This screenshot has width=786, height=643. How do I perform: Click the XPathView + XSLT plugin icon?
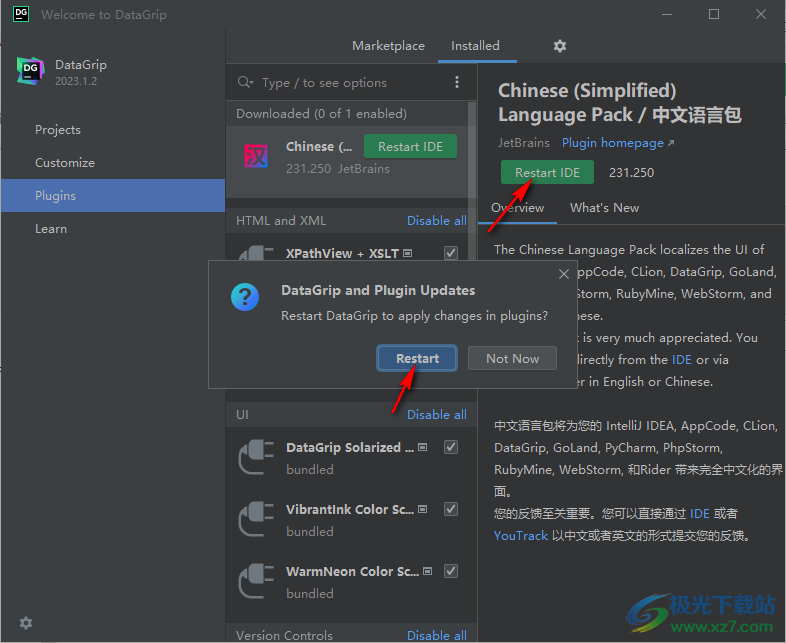tap(256, 253)
